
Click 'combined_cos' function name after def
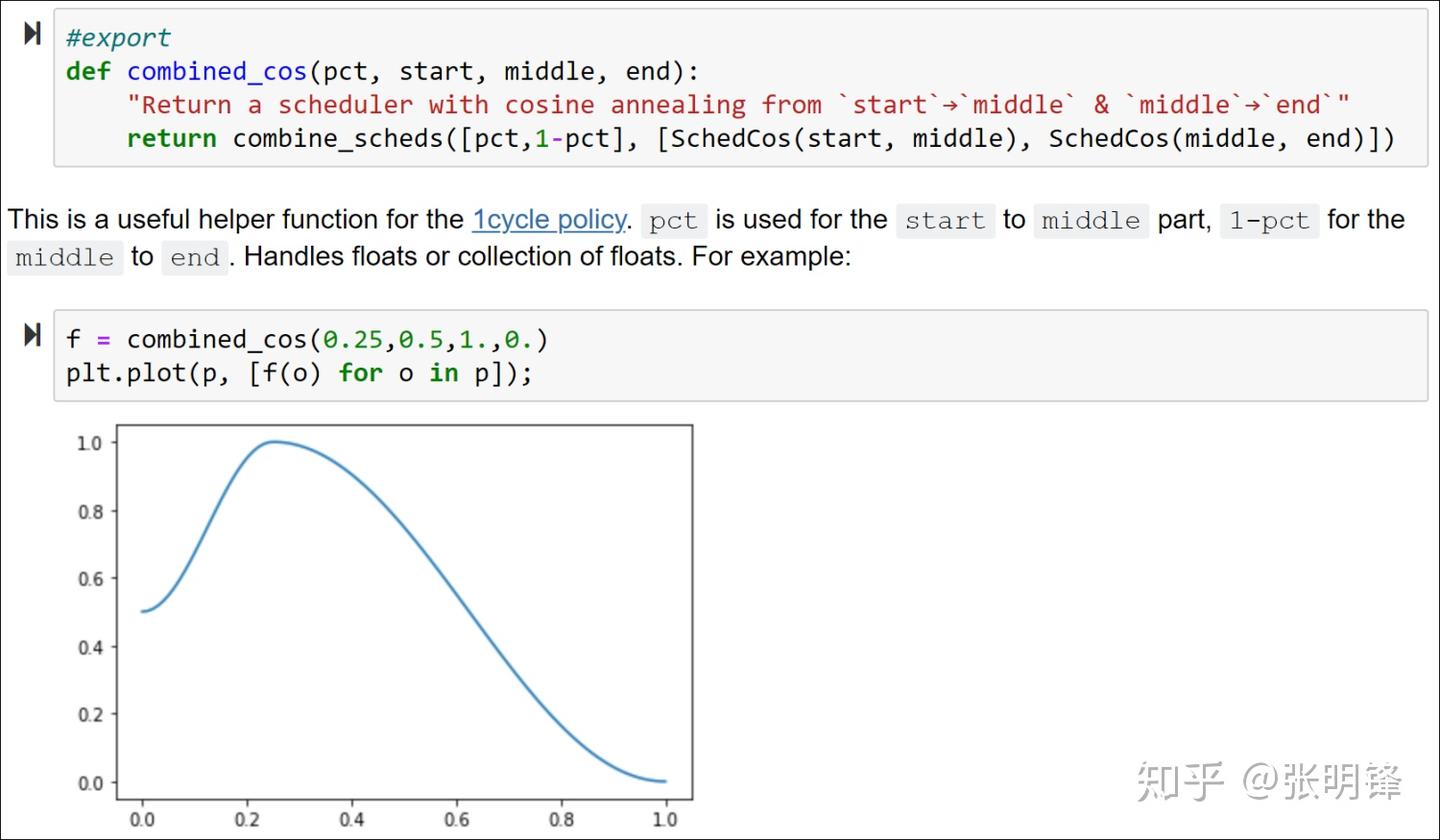(217, 72)
